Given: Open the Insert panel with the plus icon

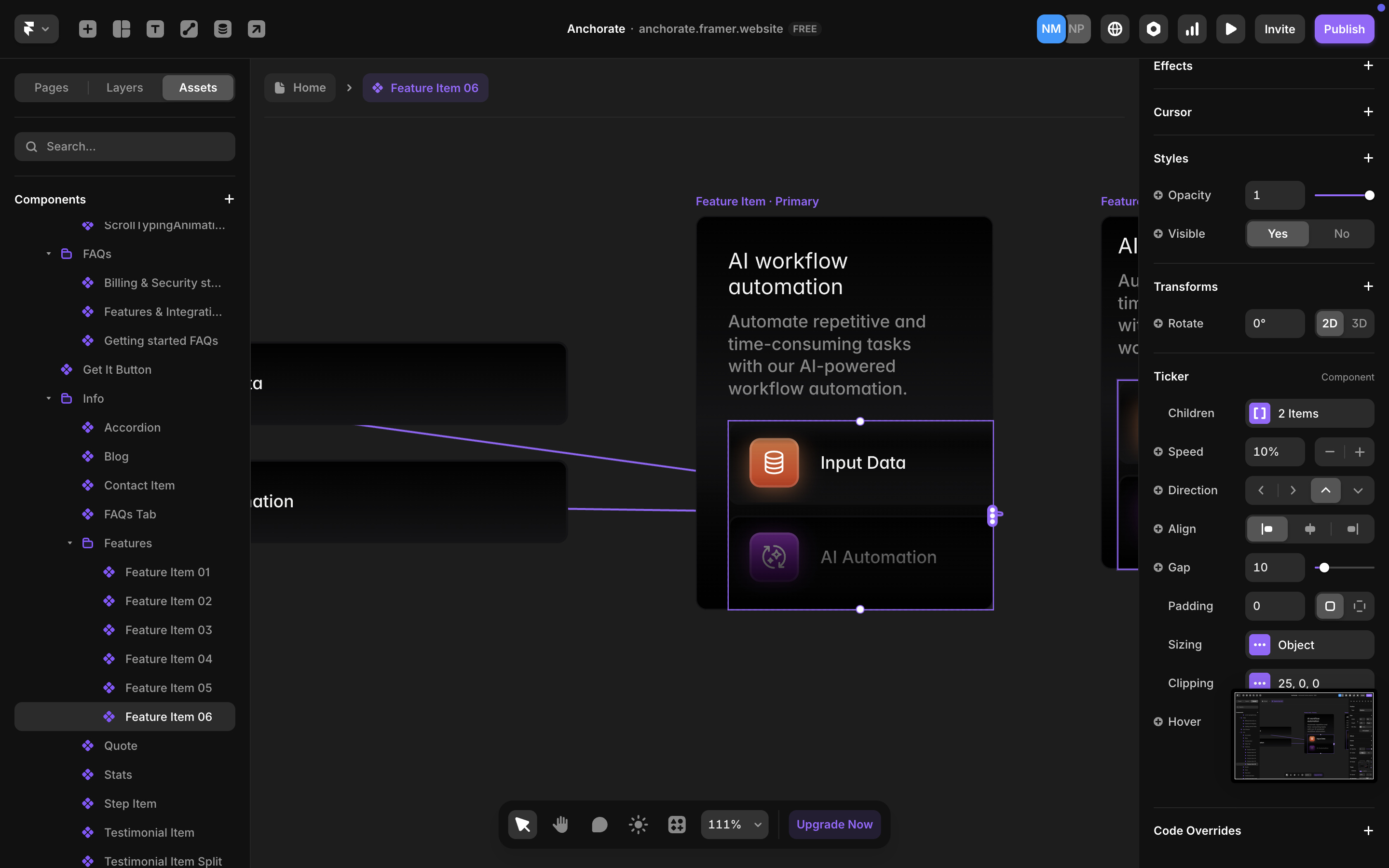Looking at the screenshot, I should pos(87,28).
